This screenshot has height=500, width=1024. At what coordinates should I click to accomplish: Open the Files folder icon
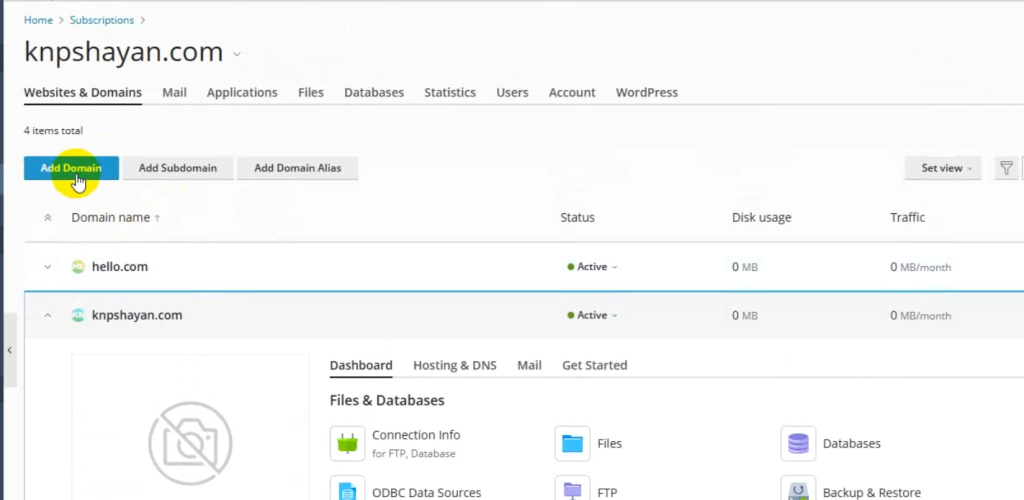(572, 443)
